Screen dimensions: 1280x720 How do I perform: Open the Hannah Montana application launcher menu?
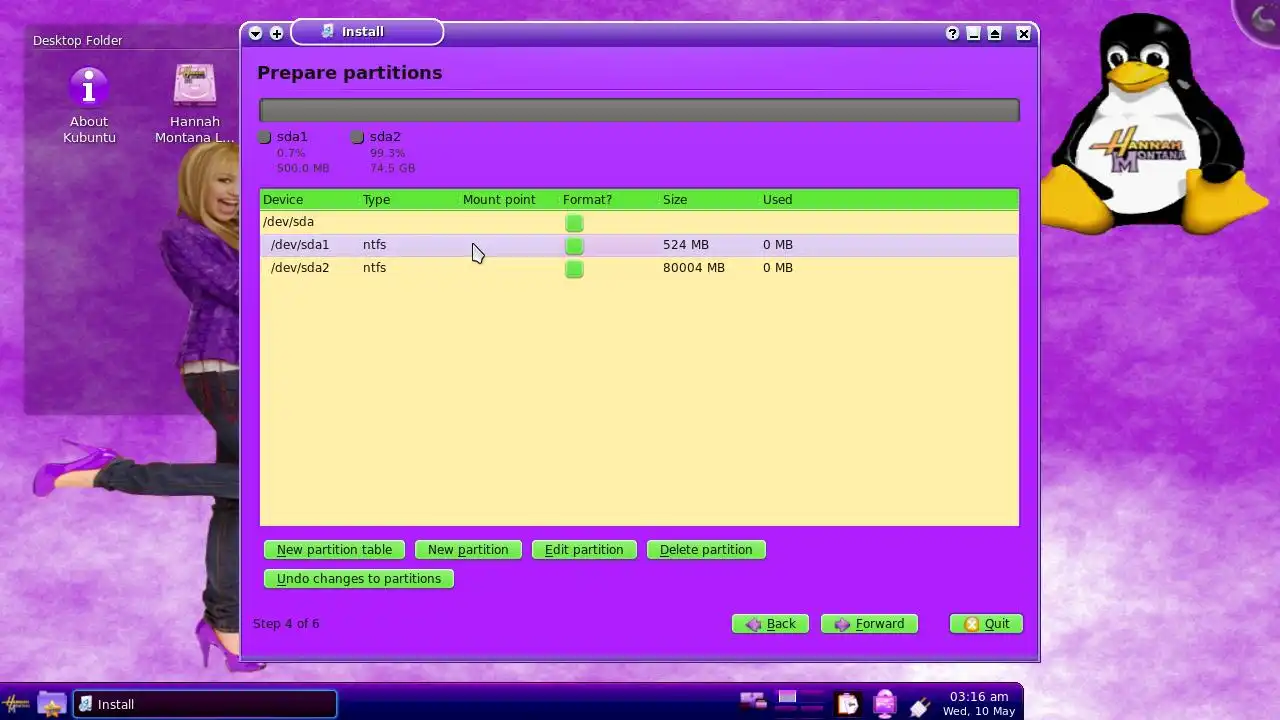(x=17, y=704)
